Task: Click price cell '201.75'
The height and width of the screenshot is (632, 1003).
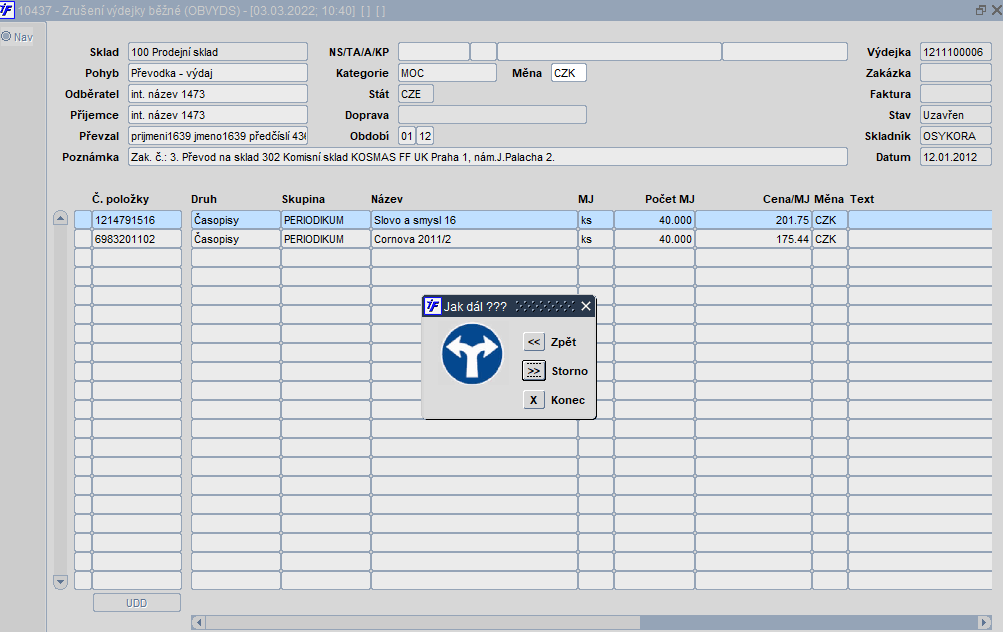Action: (754, 220)
